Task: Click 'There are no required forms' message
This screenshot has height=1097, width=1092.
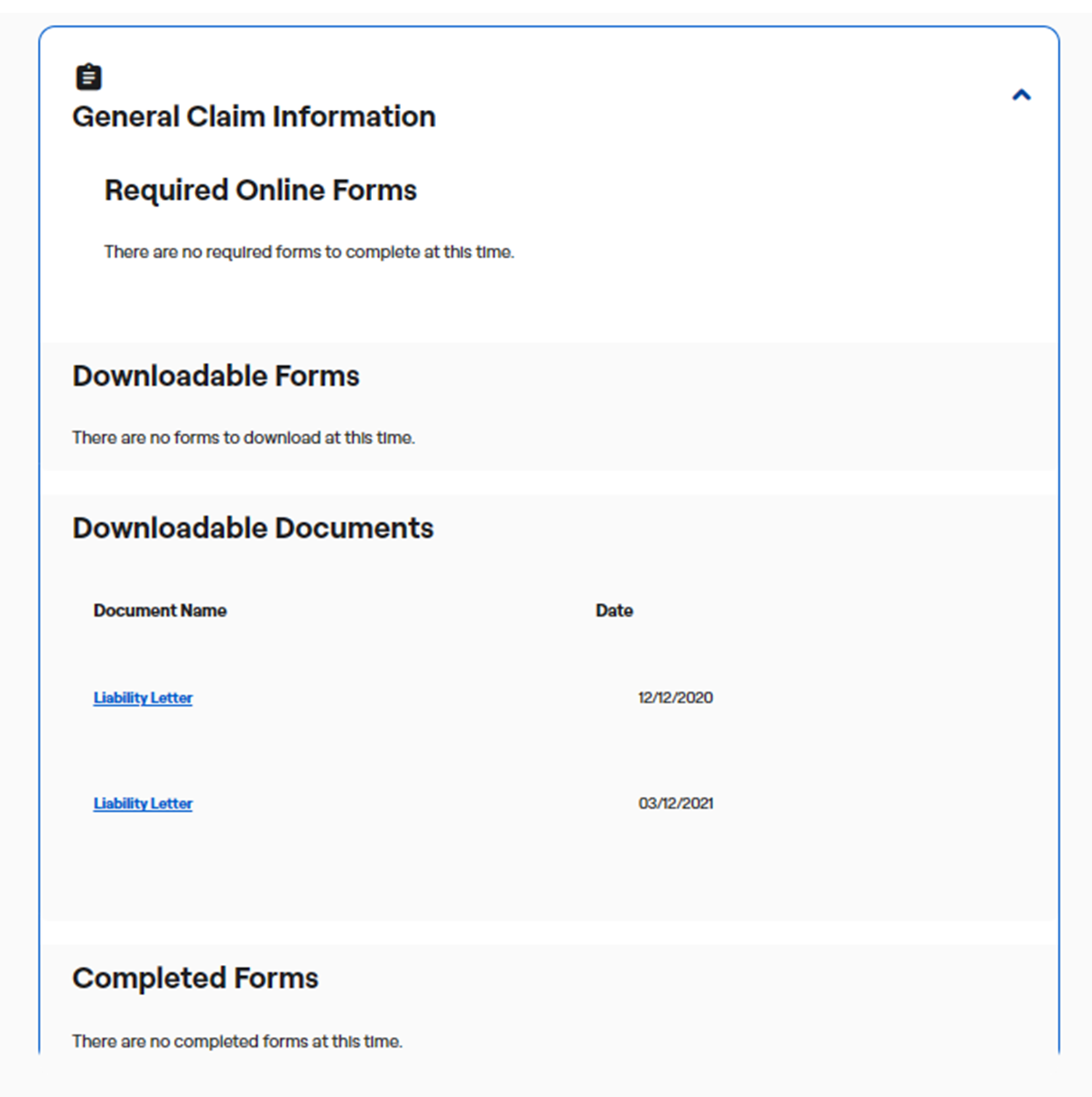Action: (x=309, y=252)
